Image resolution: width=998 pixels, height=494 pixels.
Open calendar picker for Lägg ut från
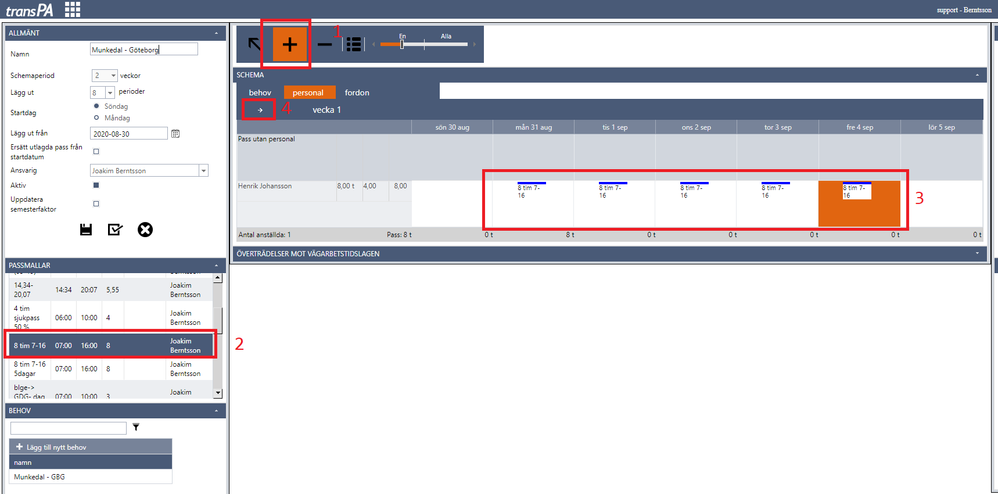176,134
